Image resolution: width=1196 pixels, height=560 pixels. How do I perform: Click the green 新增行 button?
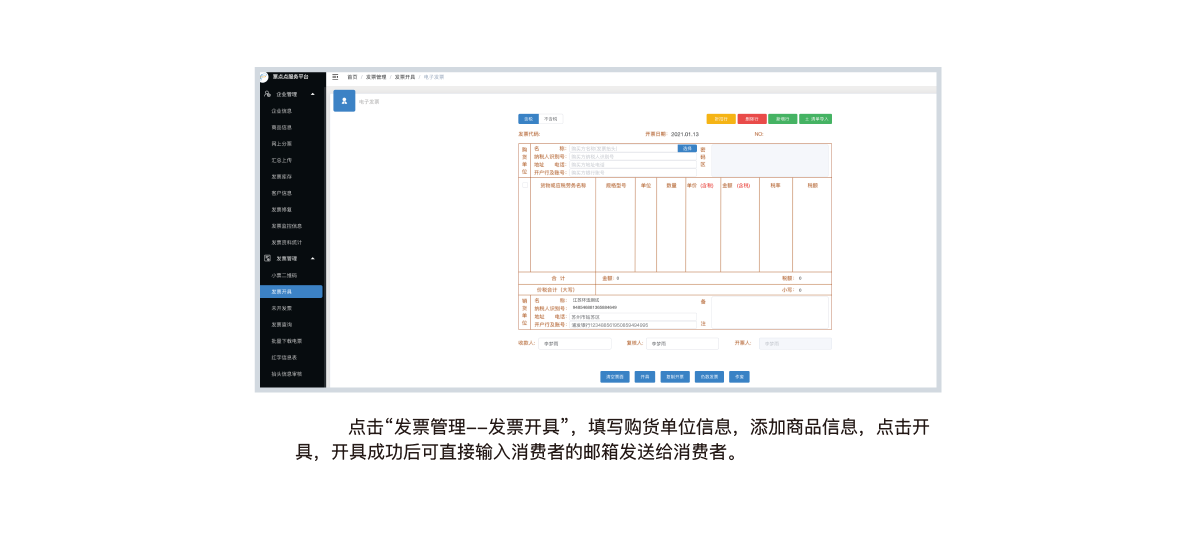click(783, 119)
